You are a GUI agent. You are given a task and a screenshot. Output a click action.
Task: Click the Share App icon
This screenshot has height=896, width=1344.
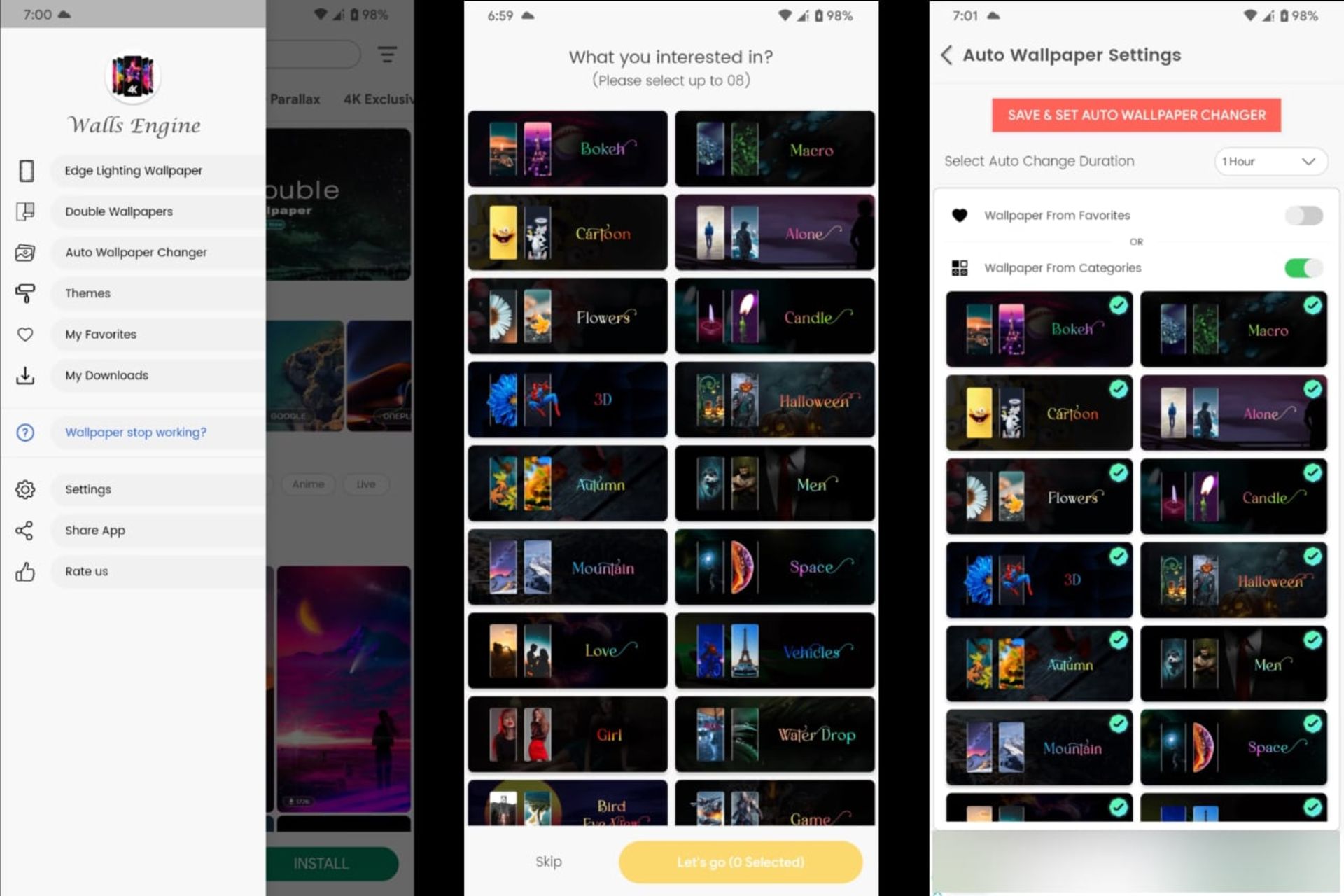click(27, 530)
